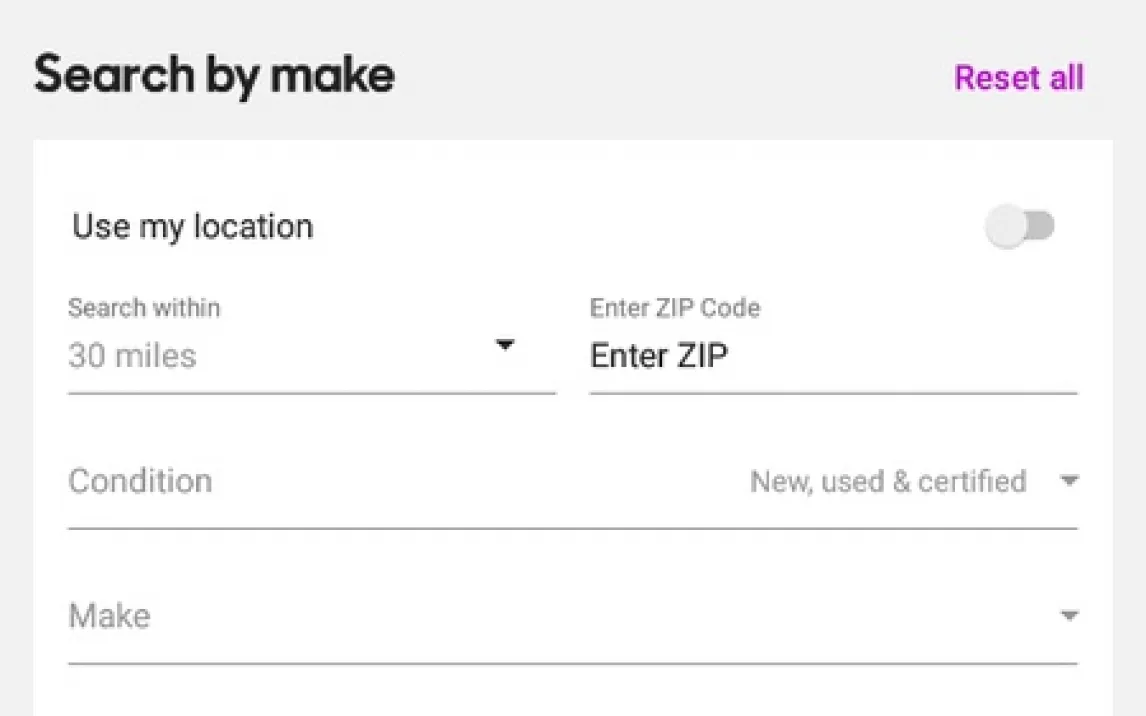Click the Make dropdown arrow icon

click(1069, 616)
